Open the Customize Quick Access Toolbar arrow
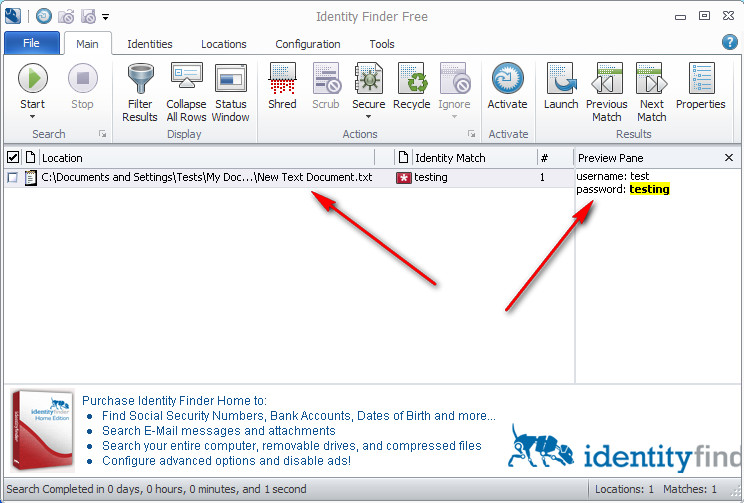 point(105,17)
